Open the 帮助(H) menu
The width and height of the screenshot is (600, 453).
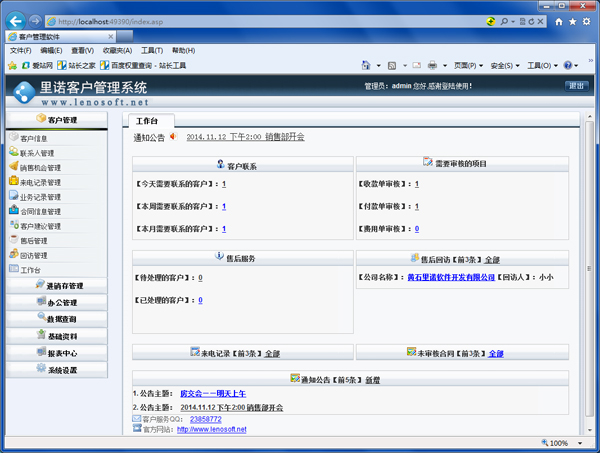coord(183,51)
